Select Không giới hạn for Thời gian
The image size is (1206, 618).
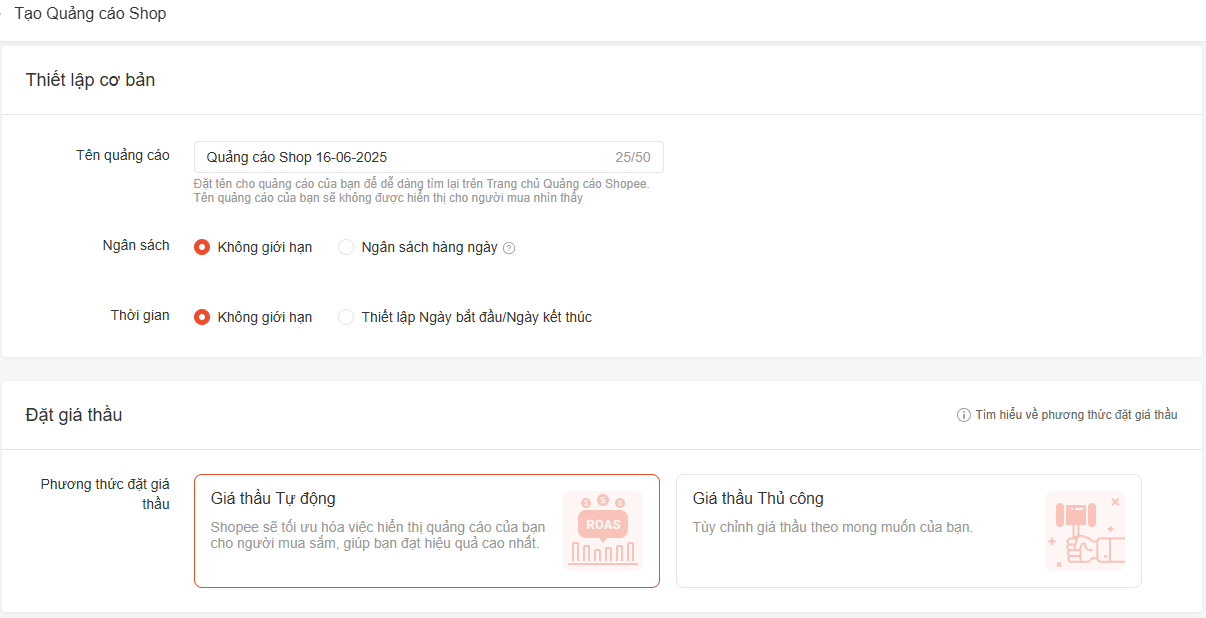point(202,317)
